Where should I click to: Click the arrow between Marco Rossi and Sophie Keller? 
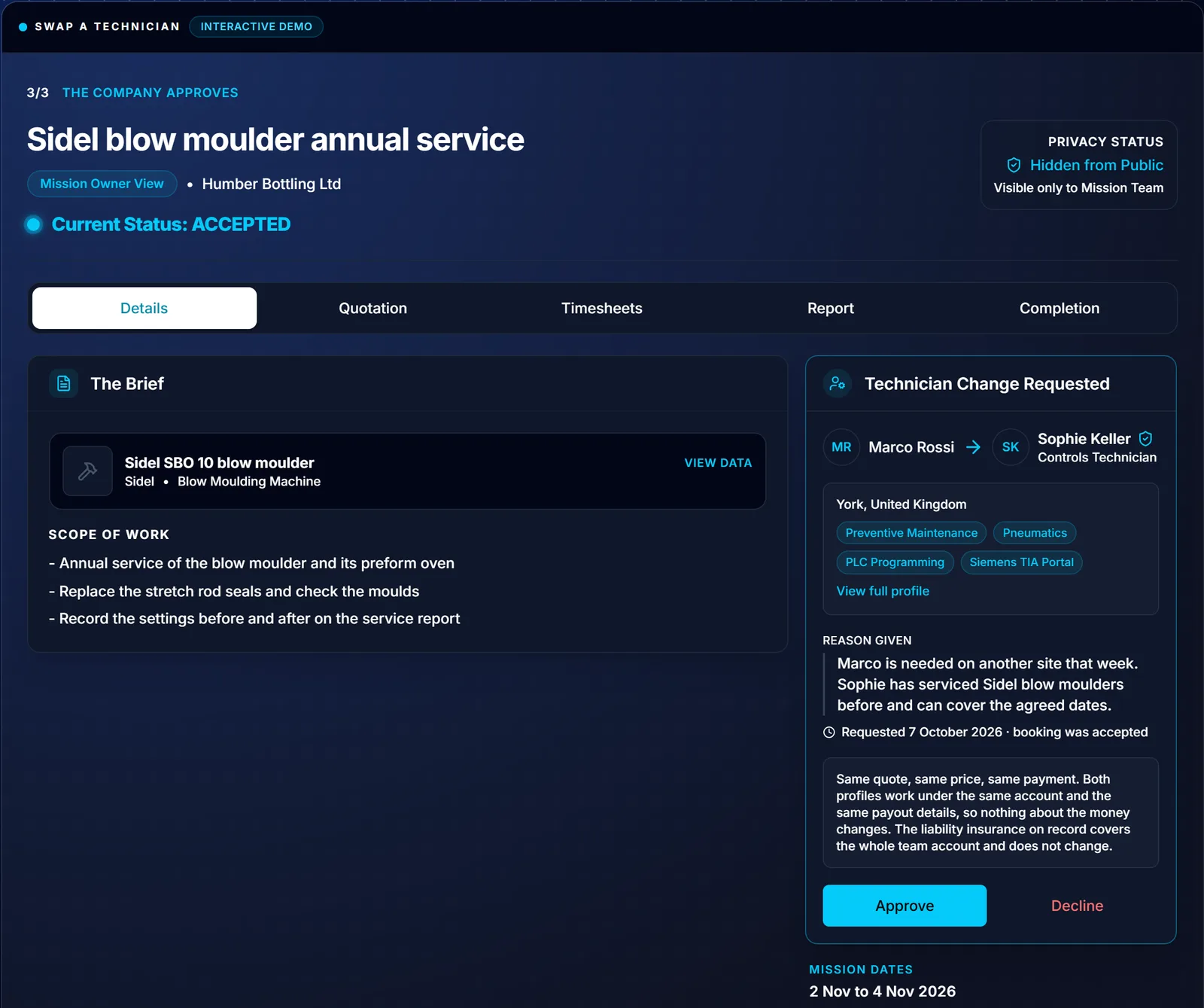[973, 447]
